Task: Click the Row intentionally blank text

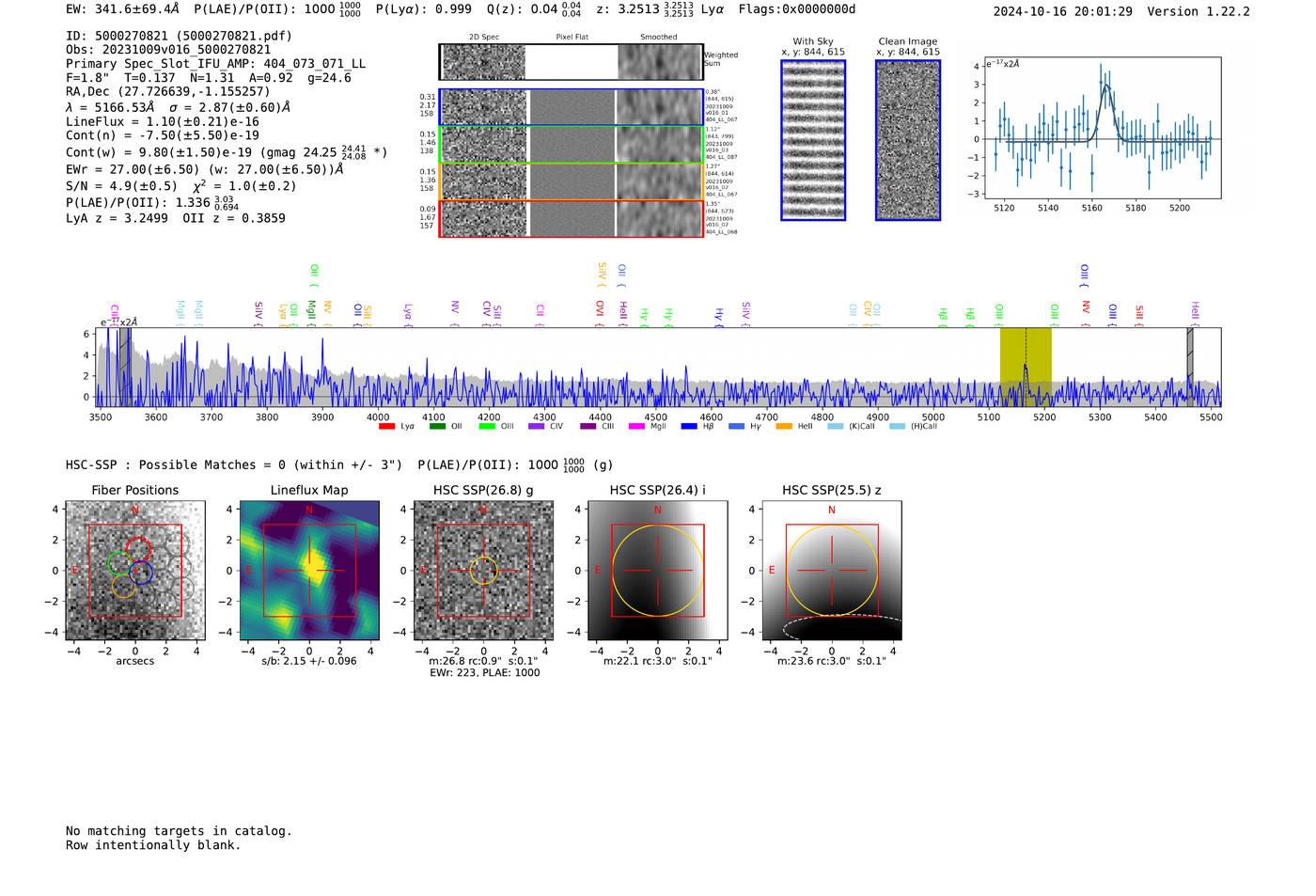Action: 153,845
